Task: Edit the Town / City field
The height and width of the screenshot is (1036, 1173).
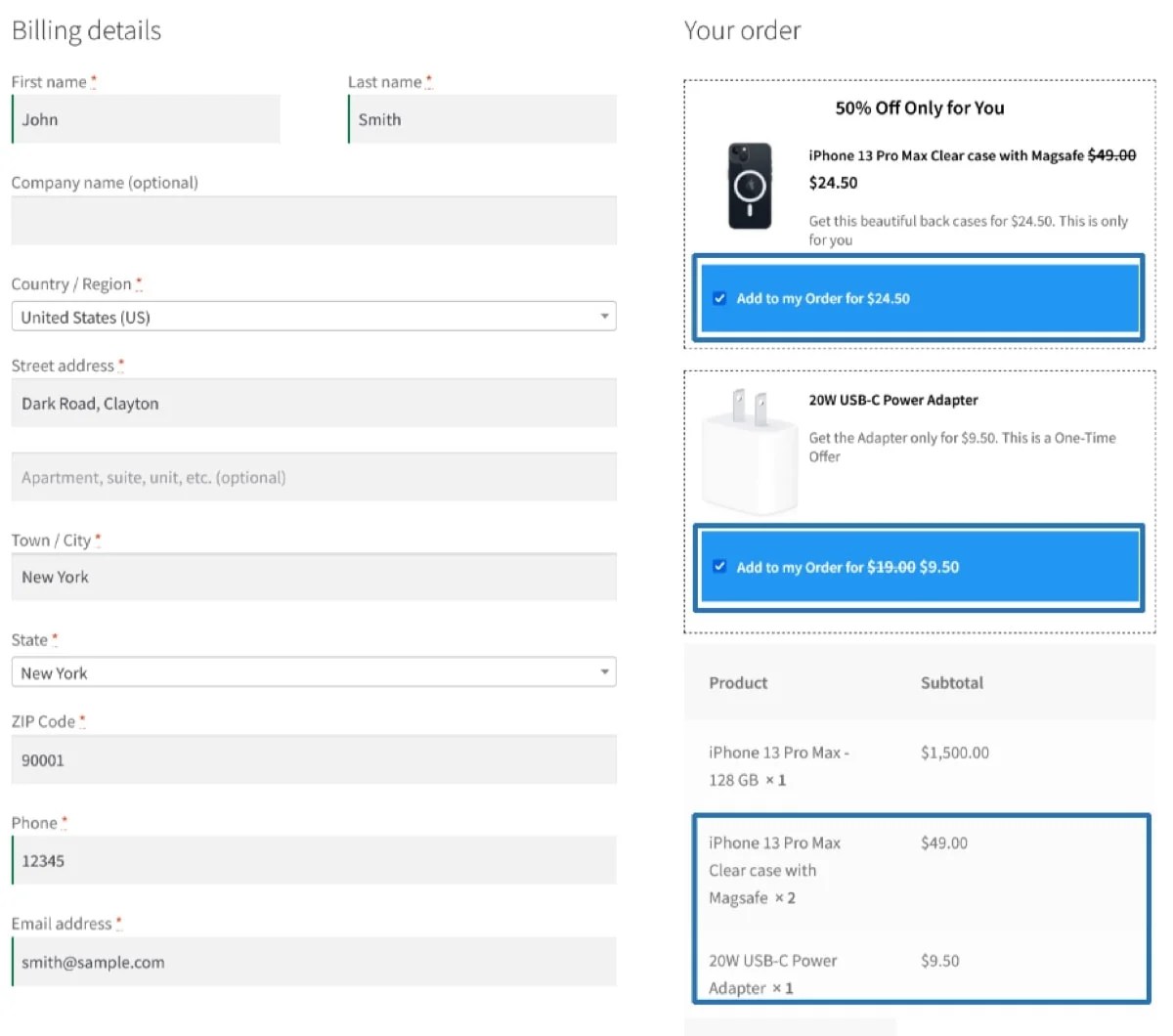Action: point(313,578)
